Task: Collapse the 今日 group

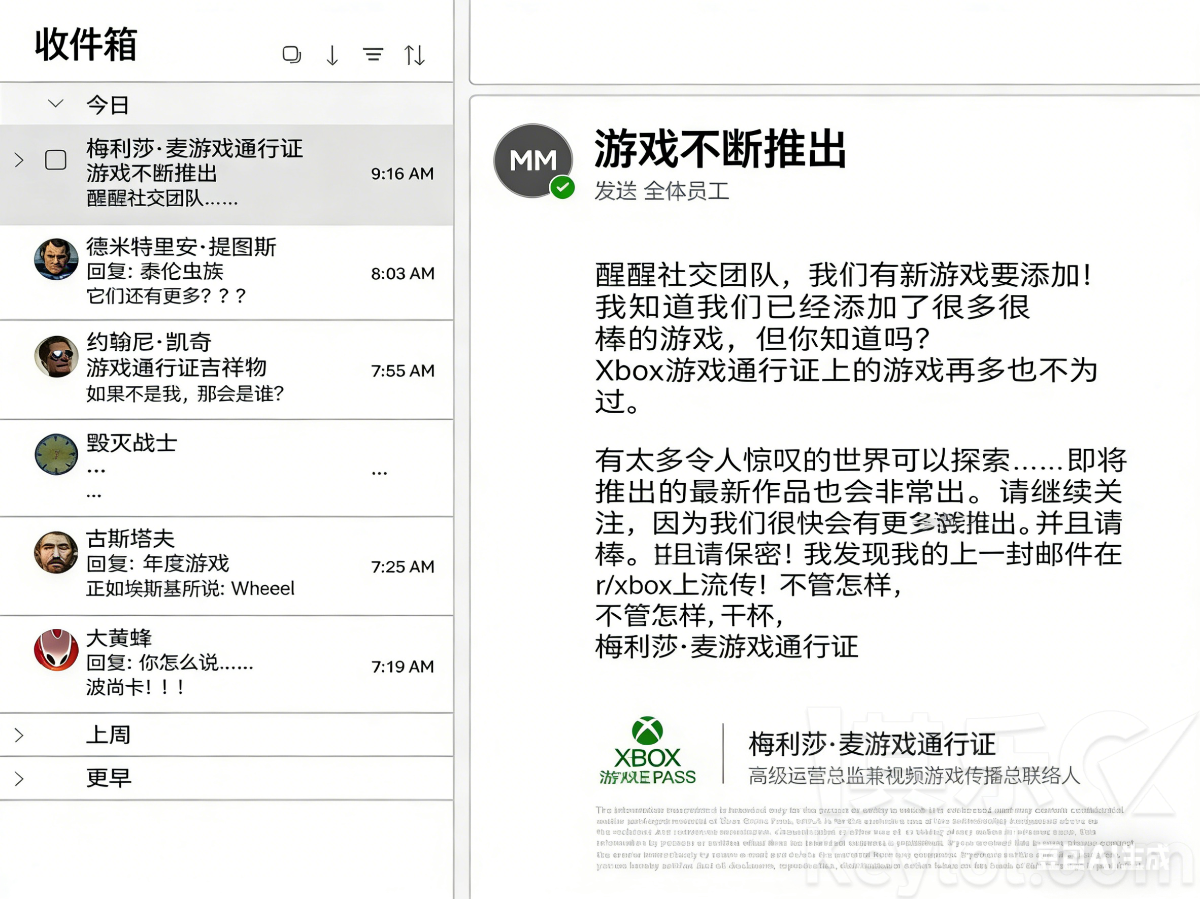Action: 56,104
